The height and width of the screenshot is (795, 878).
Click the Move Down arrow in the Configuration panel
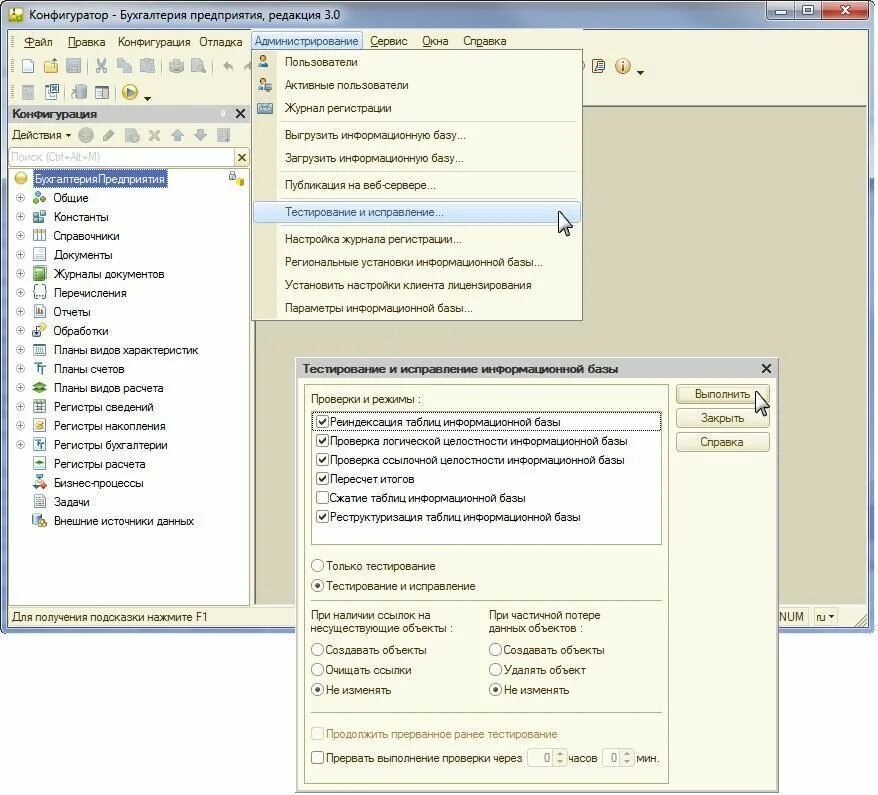200,135
